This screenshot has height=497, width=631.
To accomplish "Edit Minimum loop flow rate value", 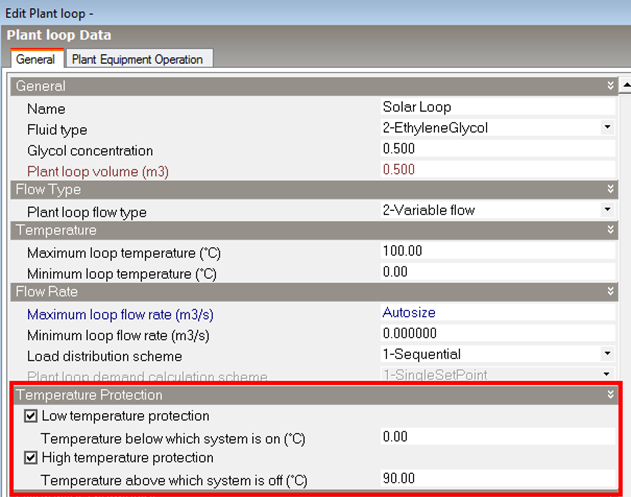I will pos(497,334).
